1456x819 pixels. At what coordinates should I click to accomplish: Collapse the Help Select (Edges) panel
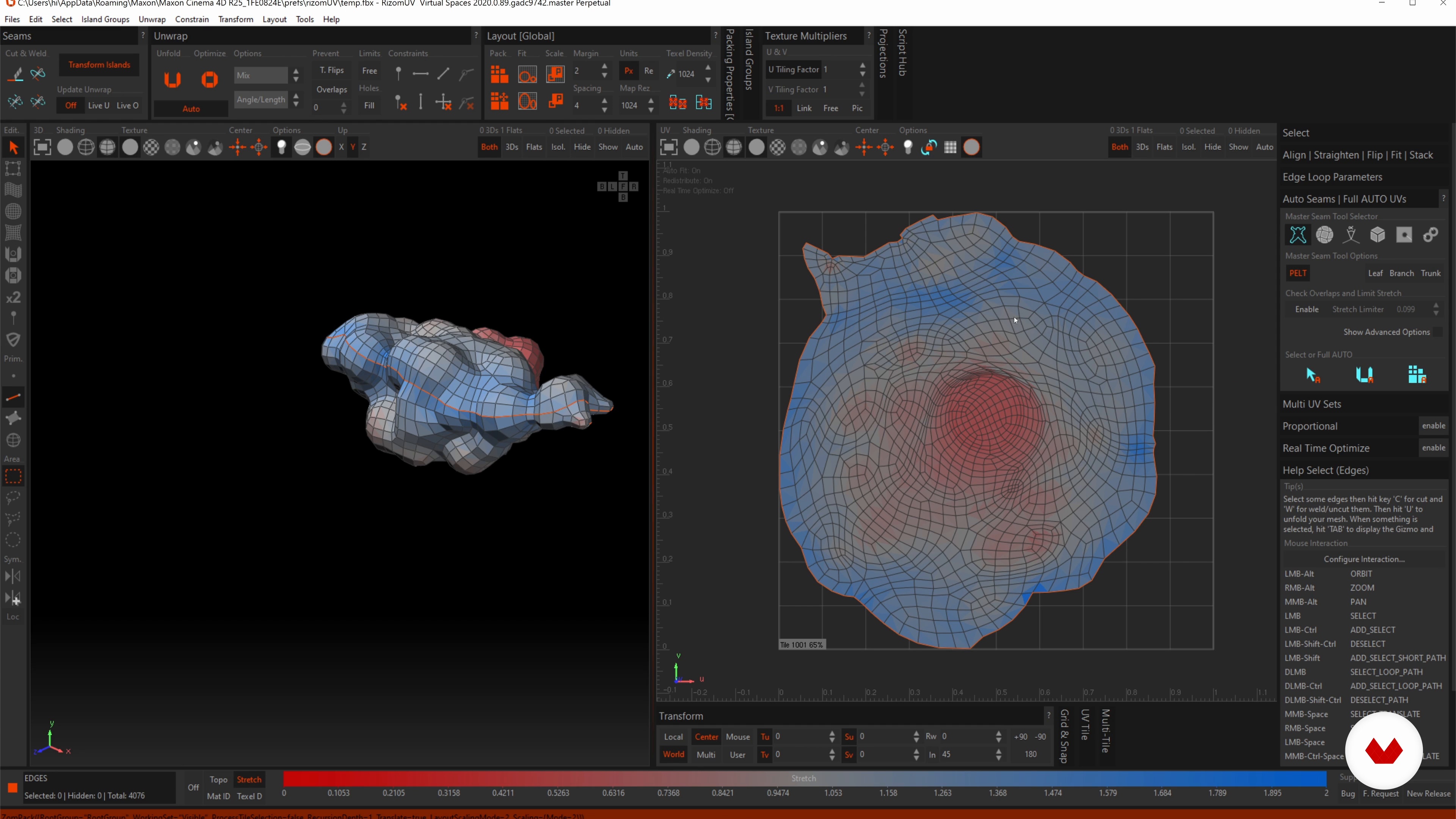1326,470
